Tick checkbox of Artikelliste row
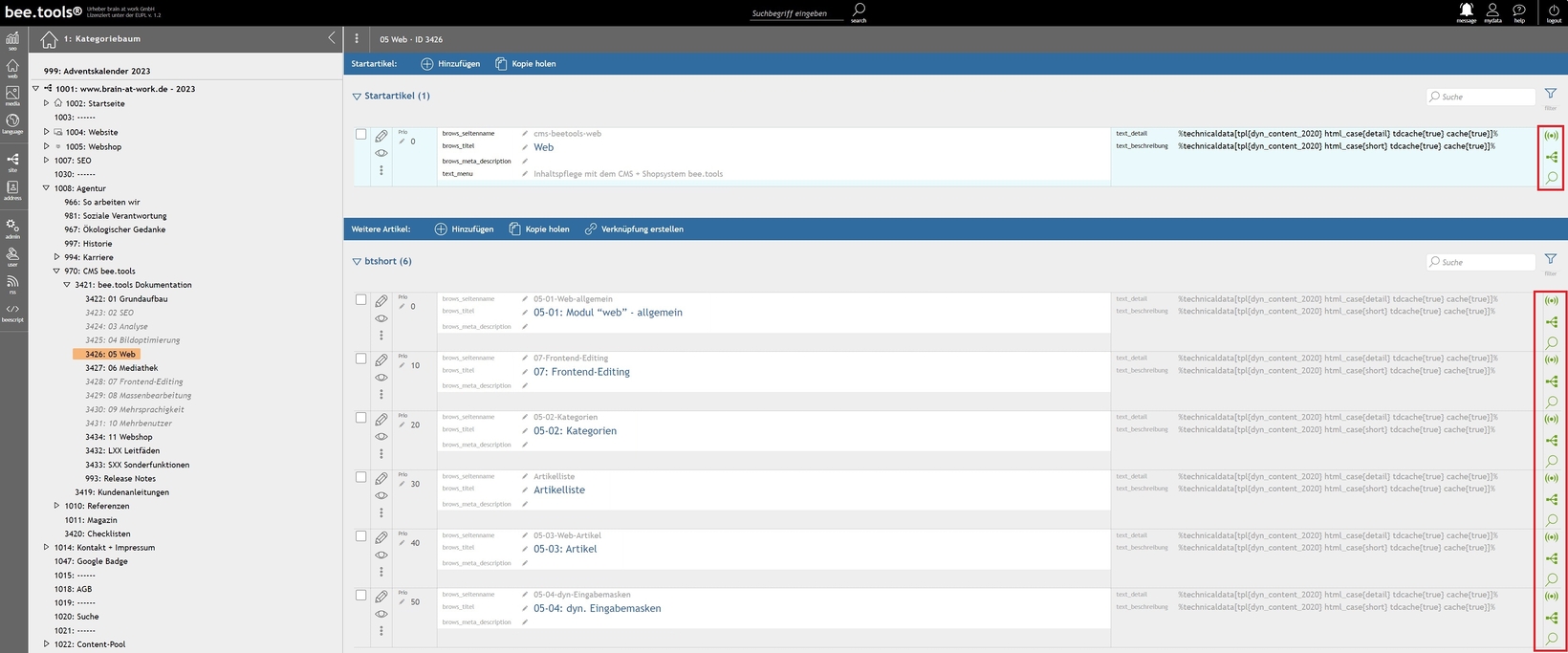 coord(360,477)
